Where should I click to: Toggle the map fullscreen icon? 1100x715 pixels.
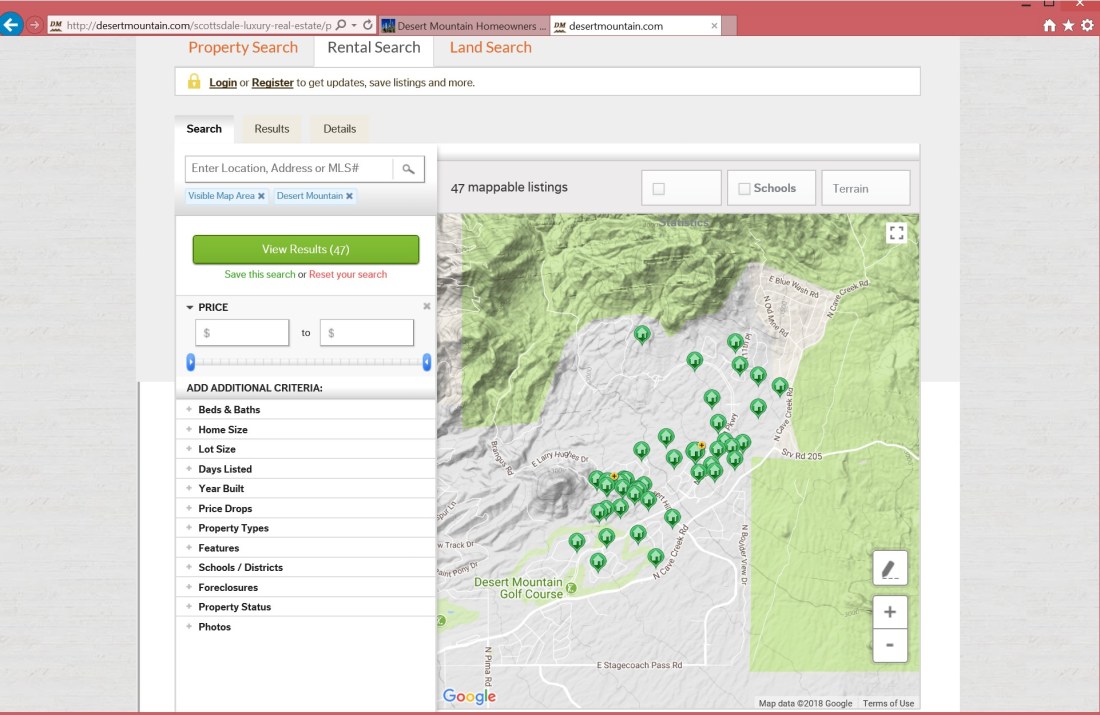tap(896, 233)
